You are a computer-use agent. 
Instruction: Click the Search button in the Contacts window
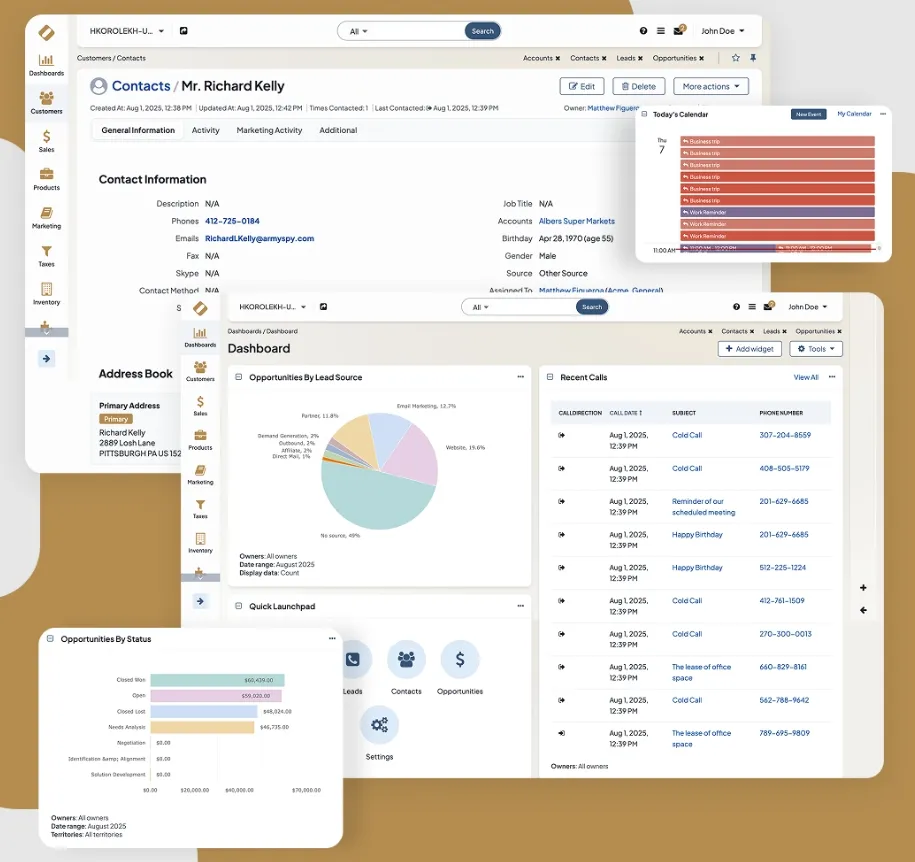point(483,31)
